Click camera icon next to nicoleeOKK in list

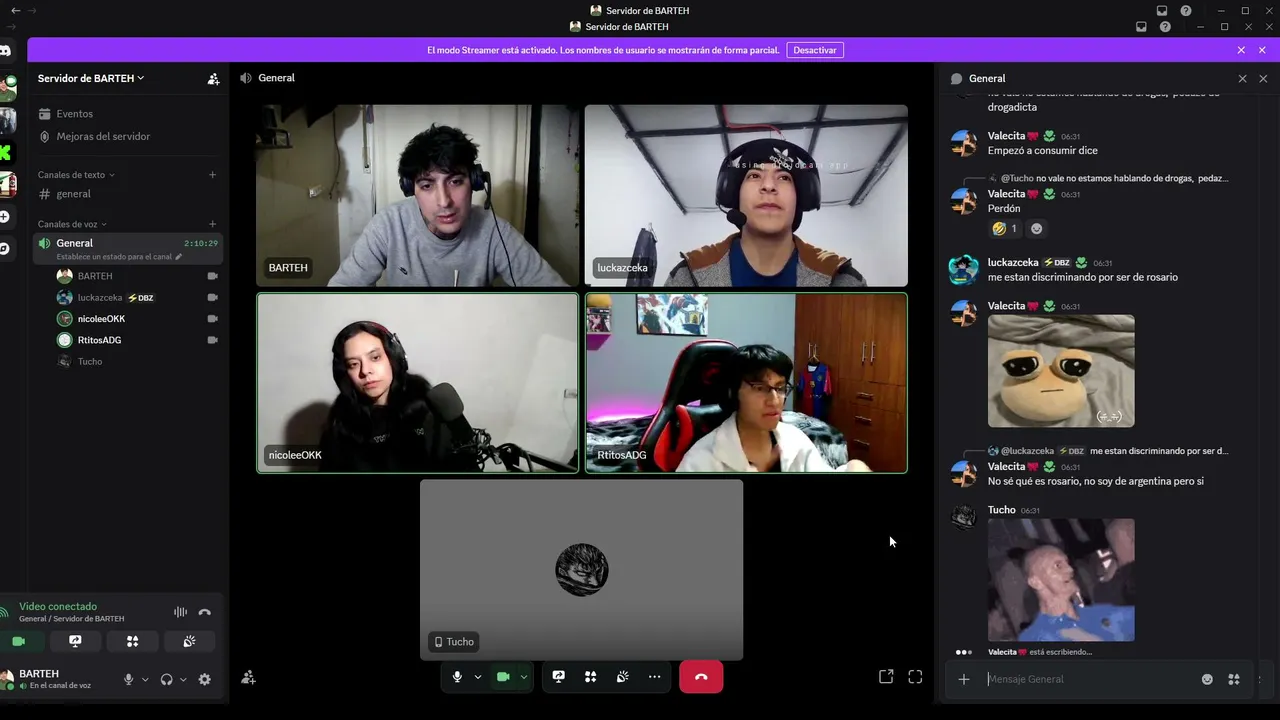tap(212, 319)
